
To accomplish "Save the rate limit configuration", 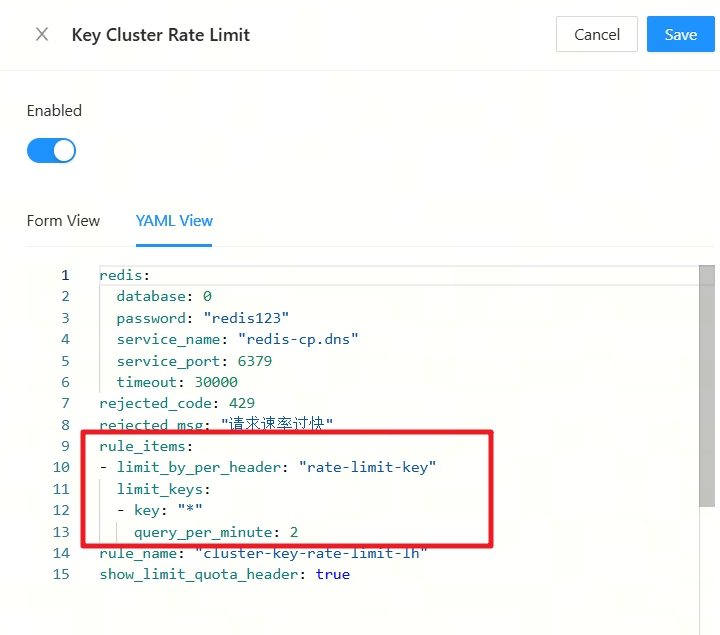I will tap(681, 34).
